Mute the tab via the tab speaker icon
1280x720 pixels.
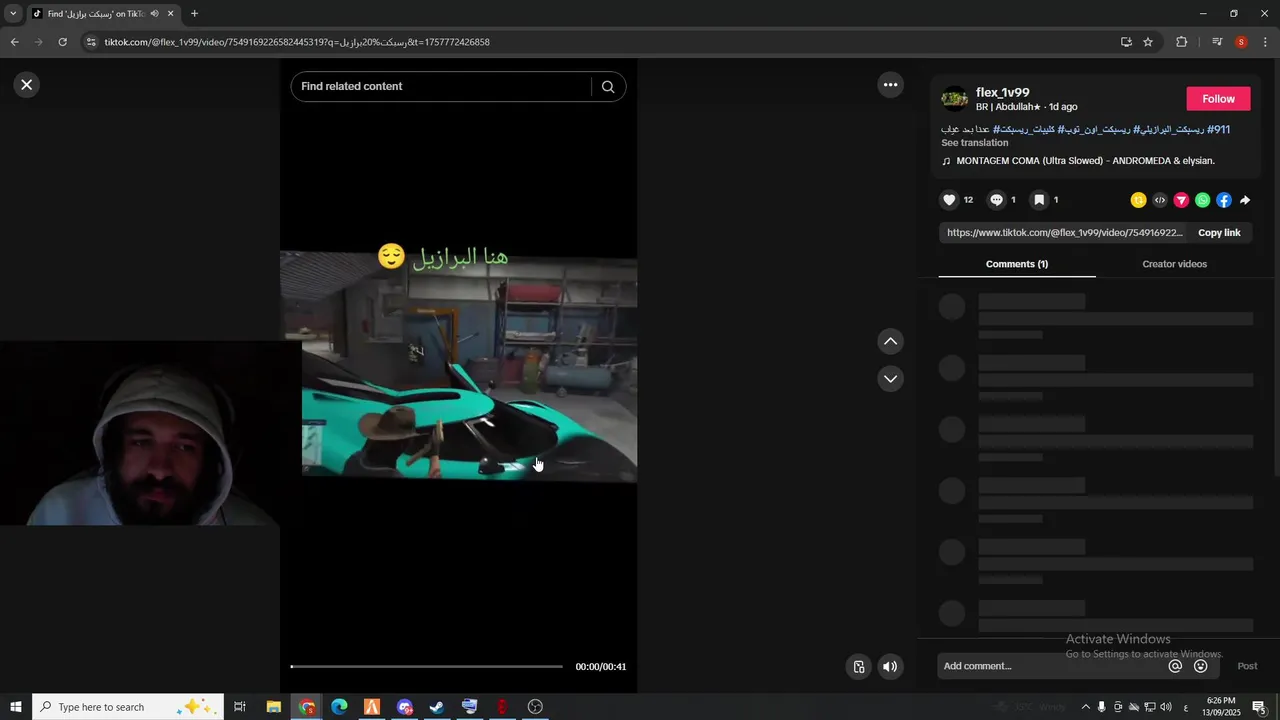coord(154,14)
